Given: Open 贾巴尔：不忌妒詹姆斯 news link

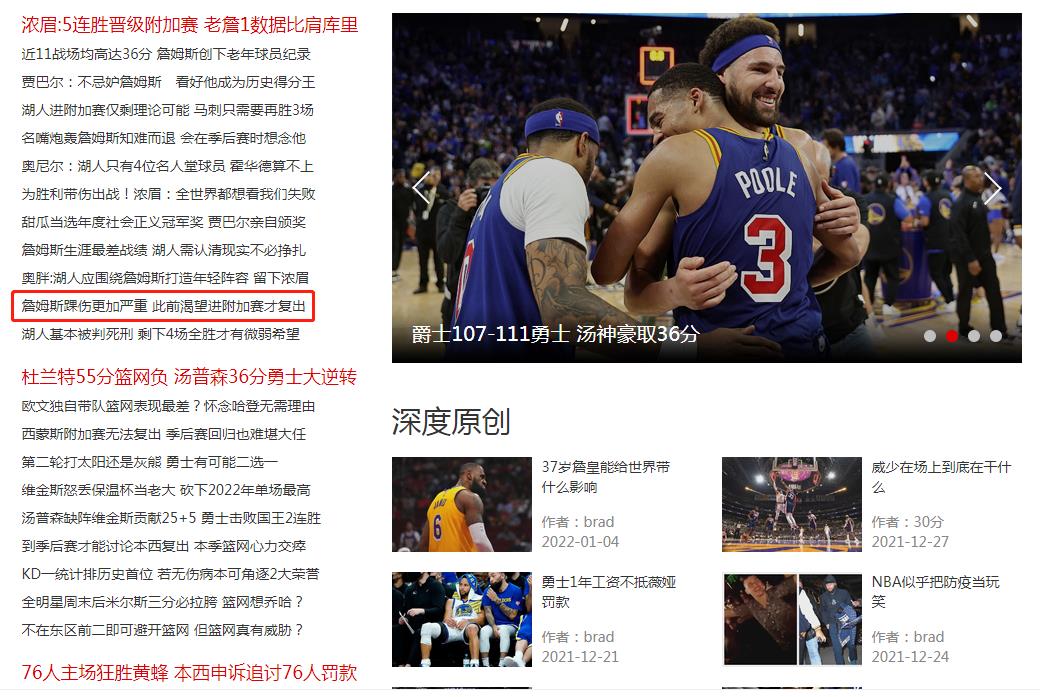Looking at the screenshot, I should tap(168, 82).
